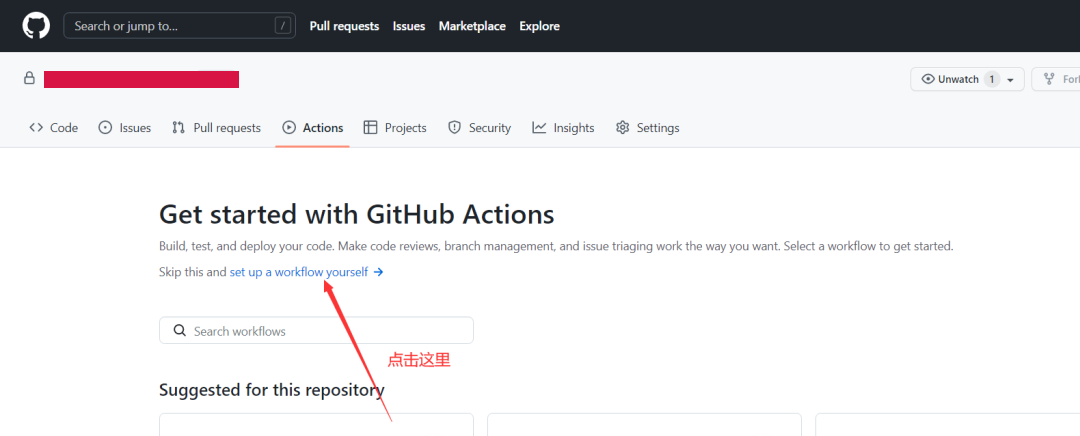Select the Actions tab
This screenshot has width=1080, height=436.
click(313, 127)
